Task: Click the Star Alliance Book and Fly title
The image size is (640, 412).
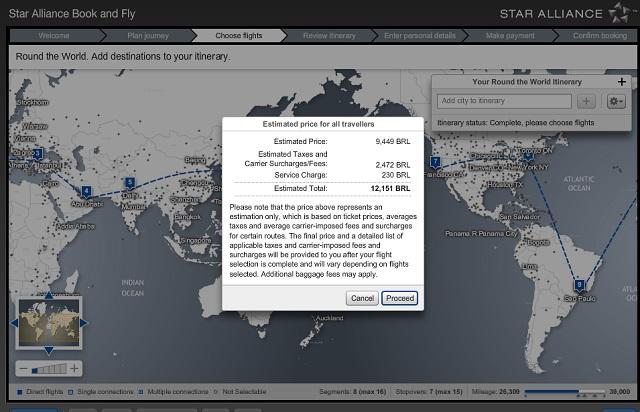Action: 72,13
